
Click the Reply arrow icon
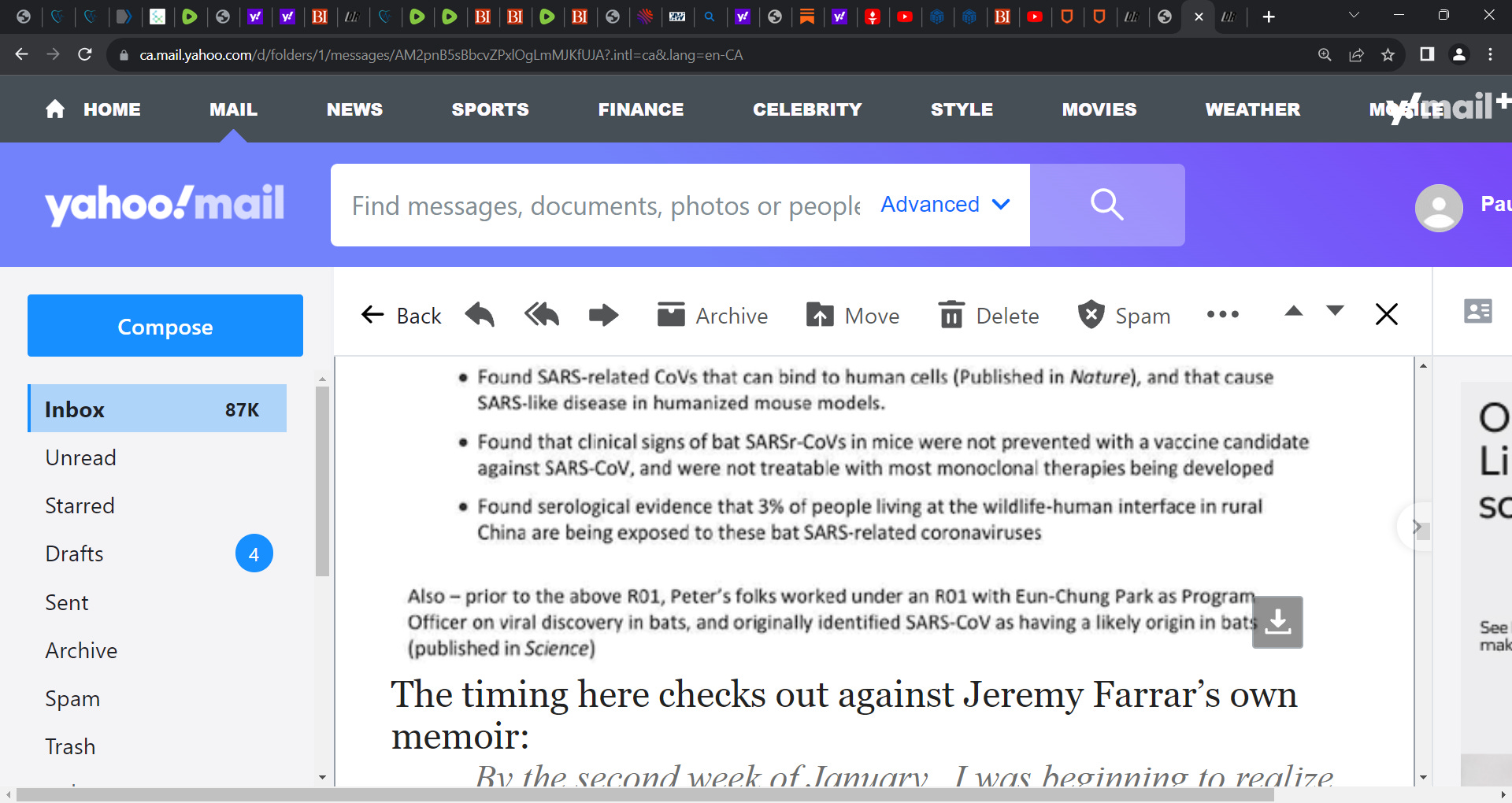tap(480, 315)
